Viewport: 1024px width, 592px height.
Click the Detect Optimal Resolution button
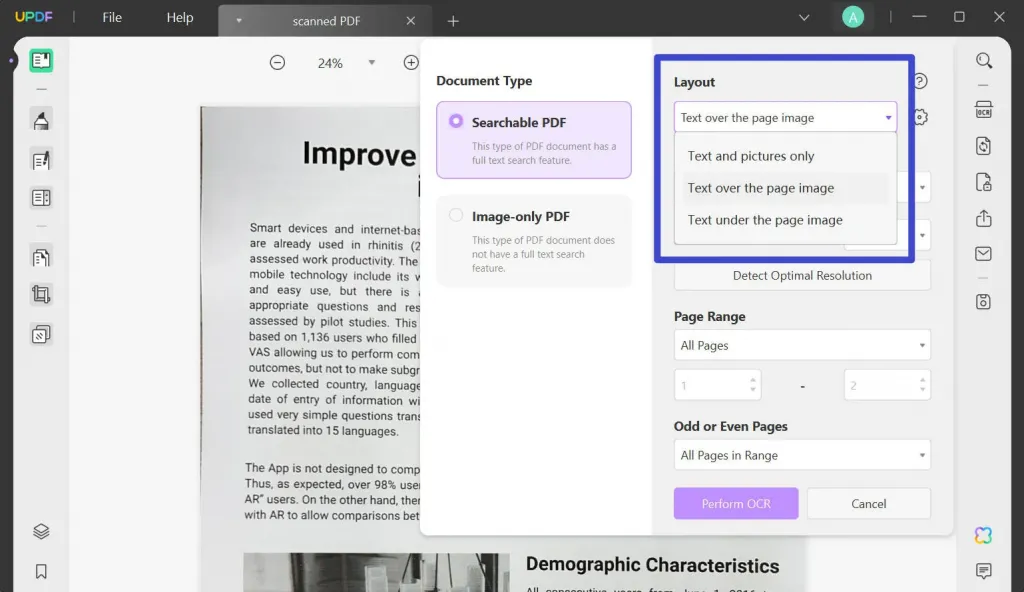coord(802,274)
